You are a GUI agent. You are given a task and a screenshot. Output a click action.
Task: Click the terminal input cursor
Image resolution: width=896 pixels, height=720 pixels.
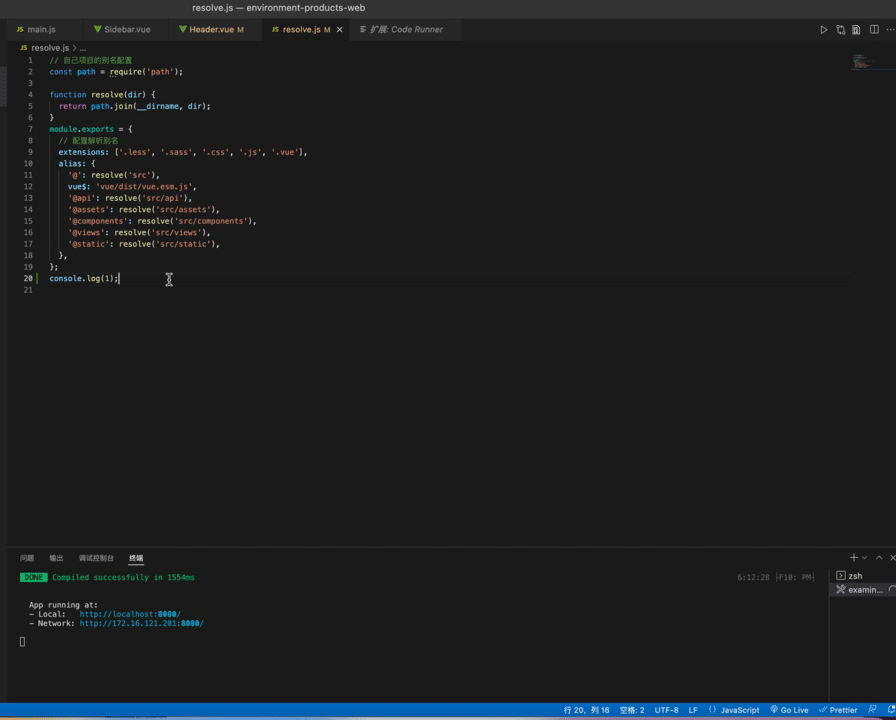point(22,642)
